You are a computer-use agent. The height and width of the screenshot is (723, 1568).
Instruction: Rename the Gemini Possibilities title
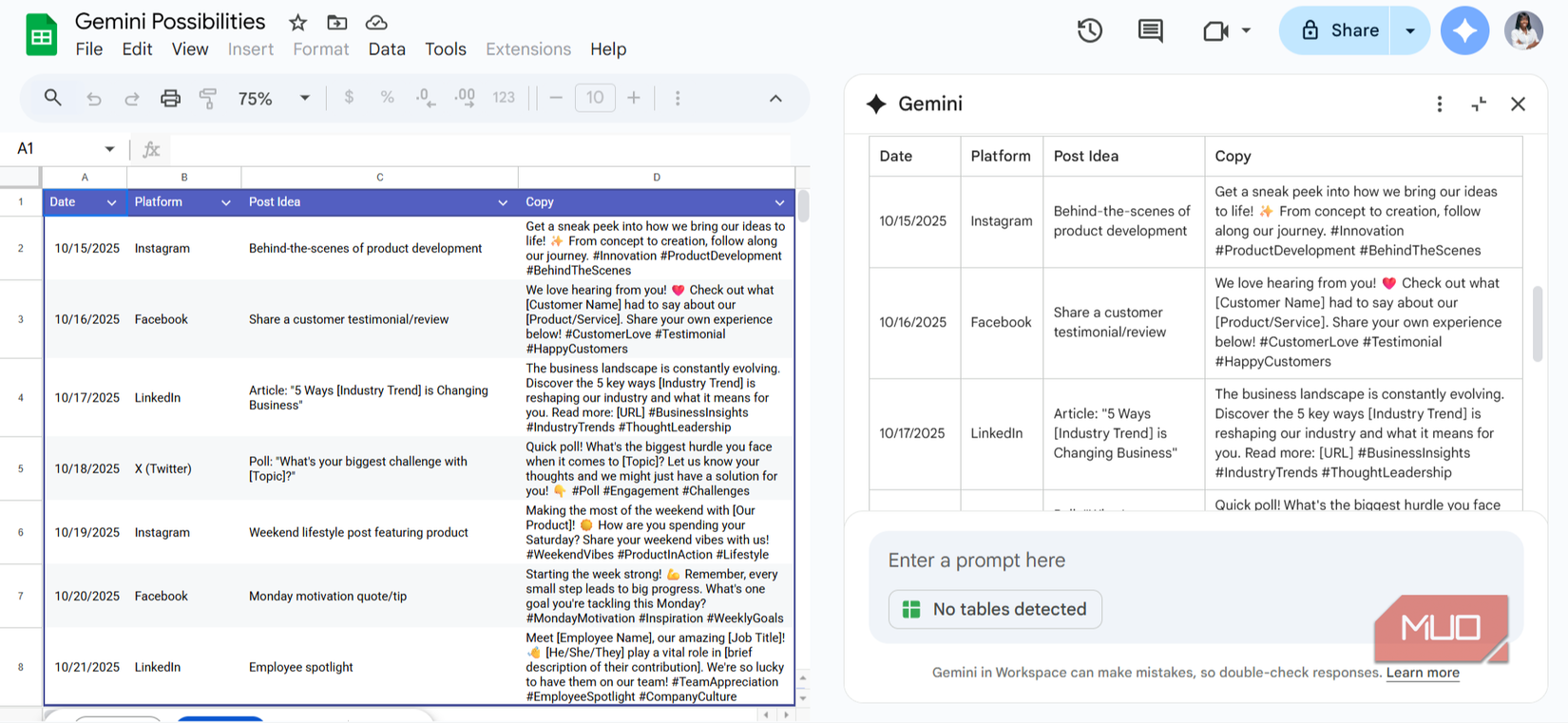tap(170, 22)
